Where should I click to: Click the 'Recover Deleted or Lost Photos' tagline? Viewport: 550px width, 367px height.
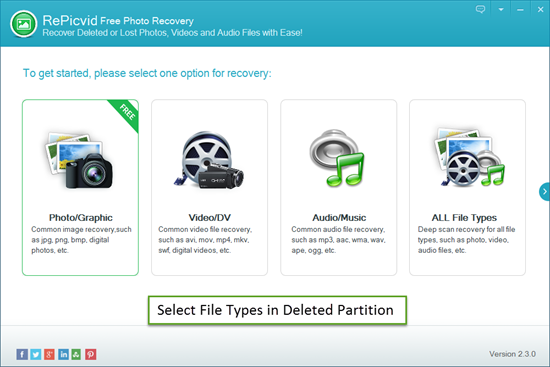(172, 33)
